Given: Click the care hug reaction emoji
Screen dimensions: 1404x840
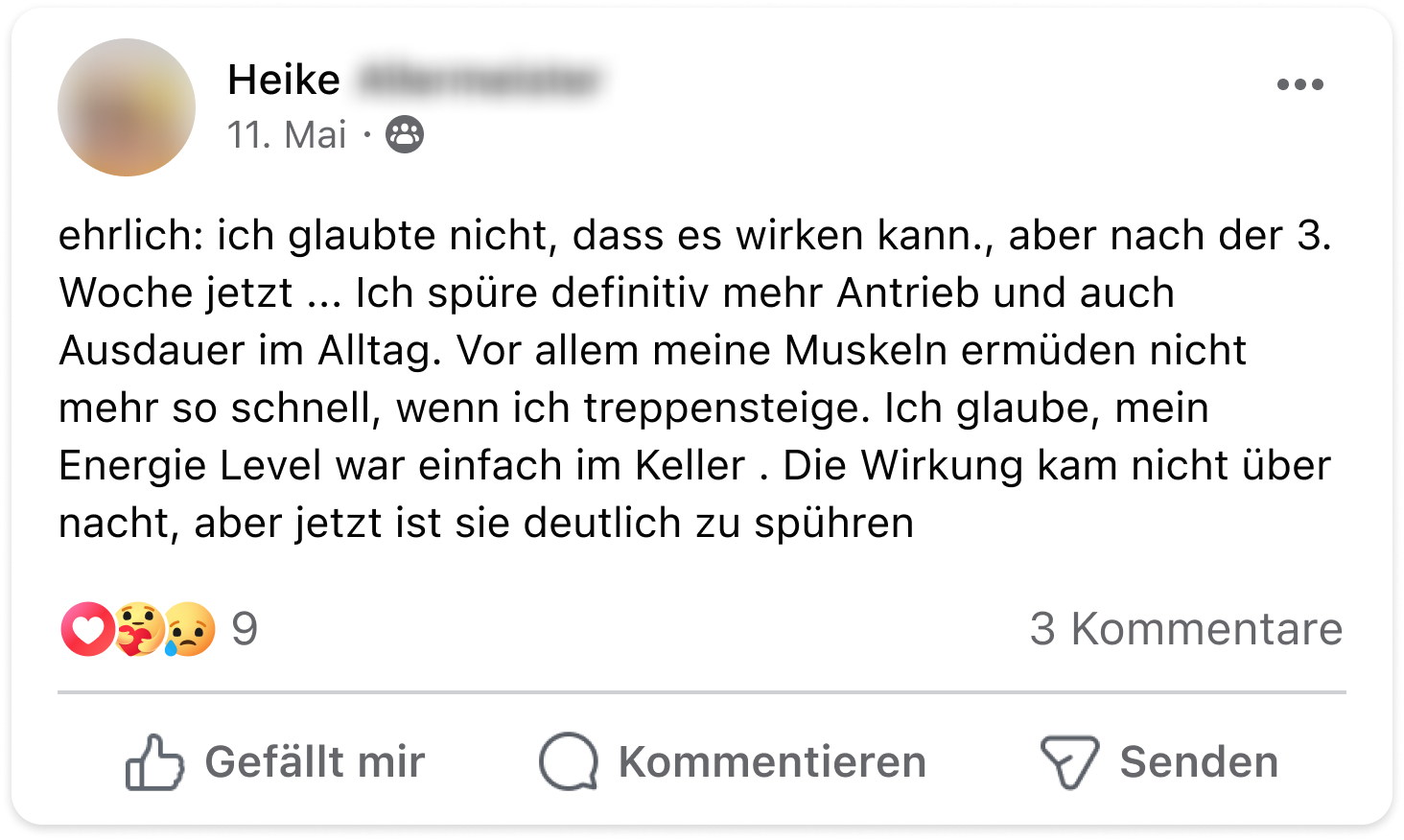Looking at the screenshot, I should [x=138, y=629].
